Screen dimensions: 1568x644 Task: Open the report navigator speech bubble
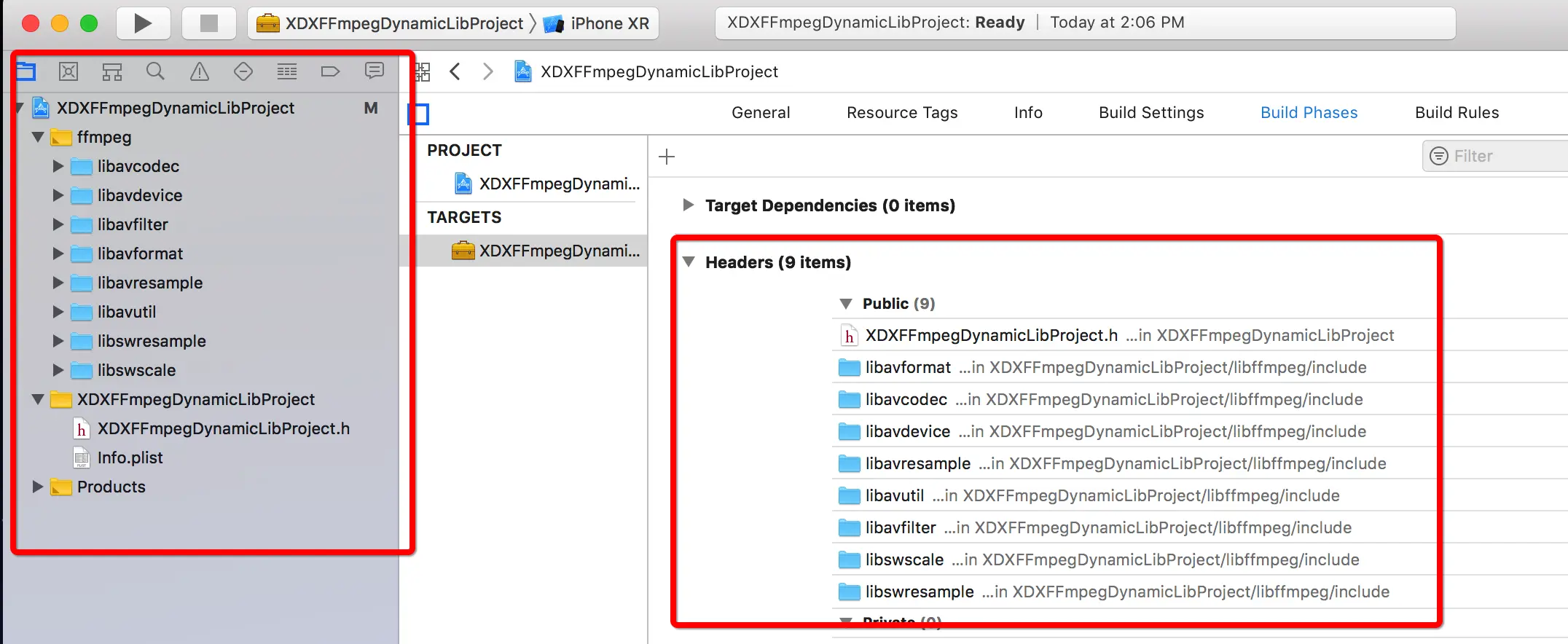click(x=374, y=71)
